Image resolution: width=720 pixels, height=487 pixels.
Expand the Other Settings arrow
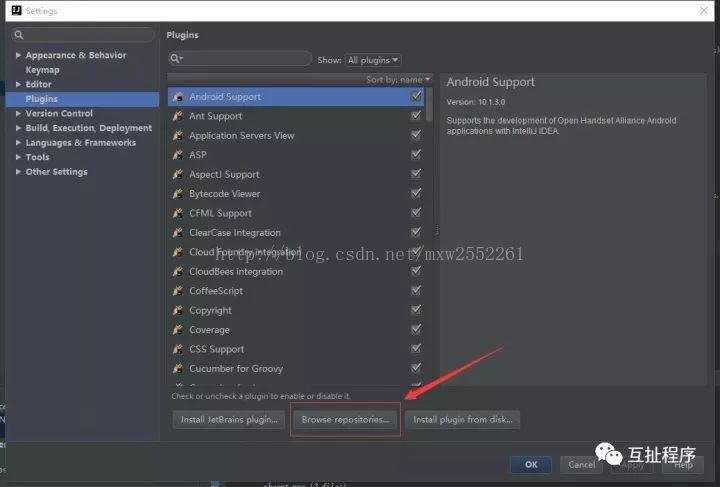[x=18, y=172]
